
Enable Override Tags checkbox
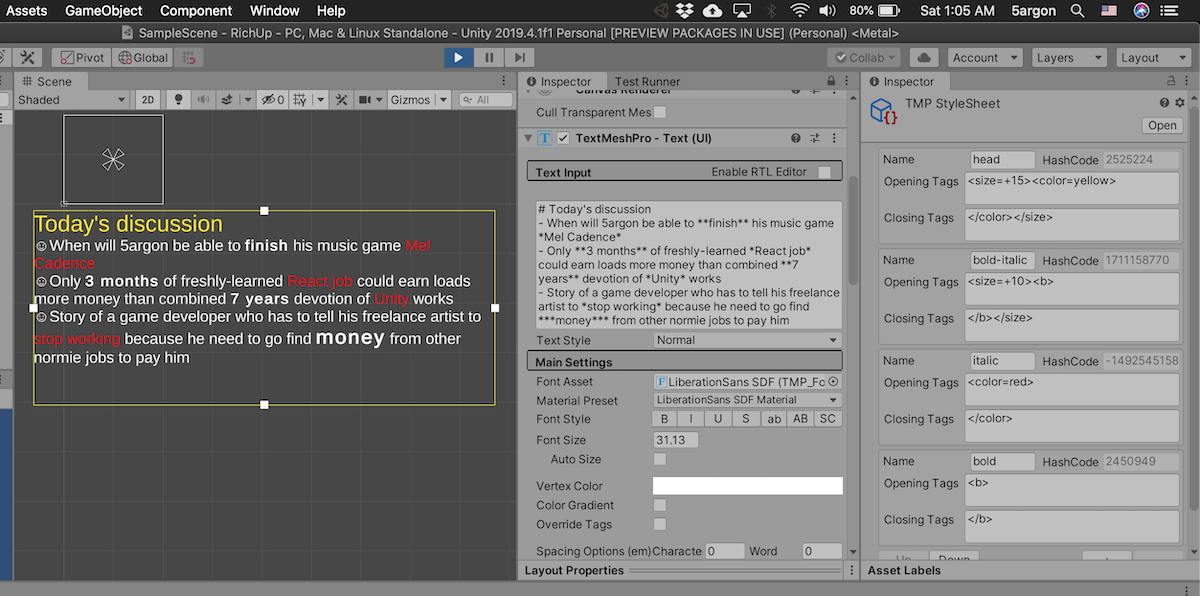660,524
